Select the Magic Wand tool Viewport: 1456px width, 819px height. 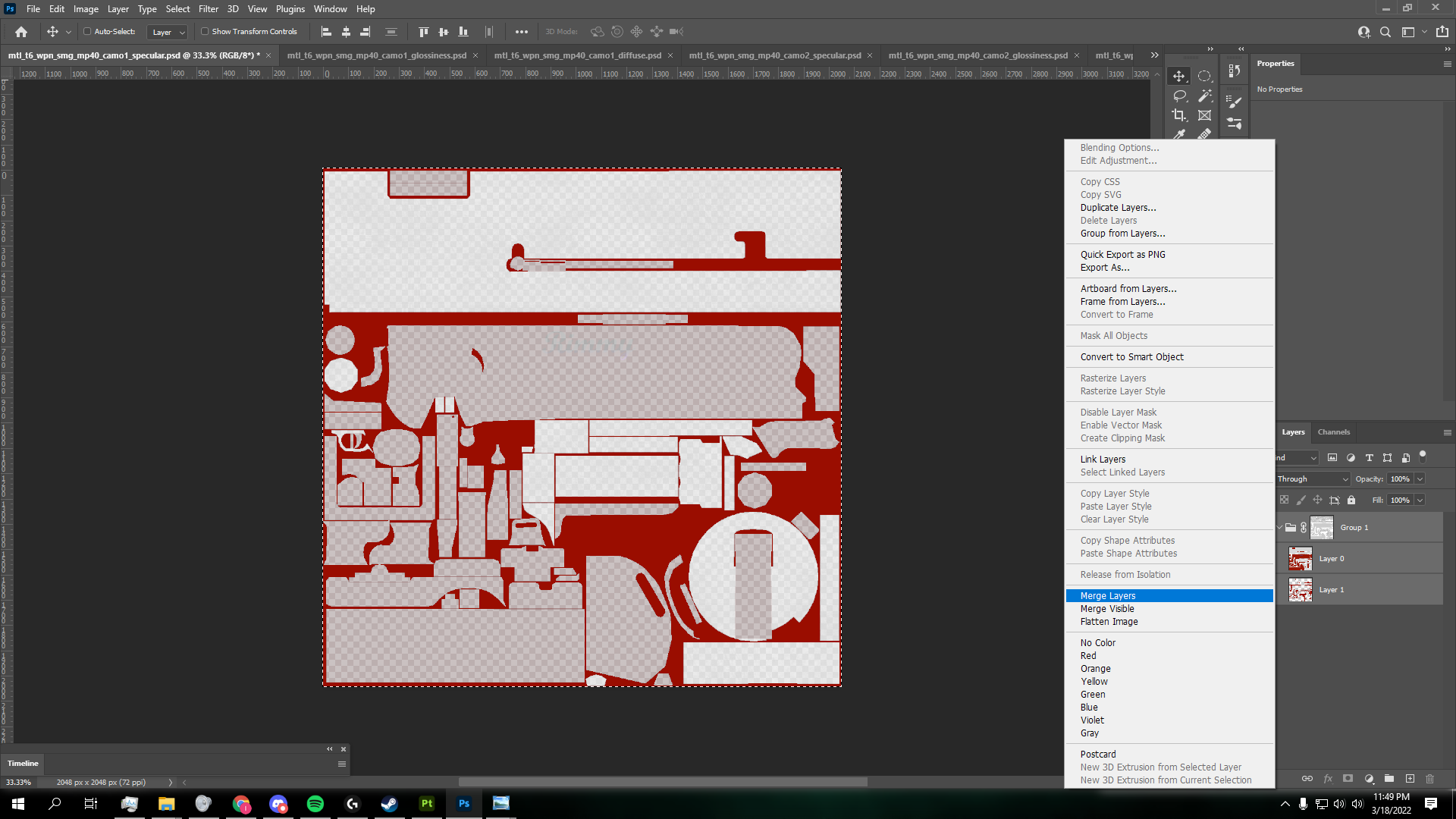[x=1204, y=96]
